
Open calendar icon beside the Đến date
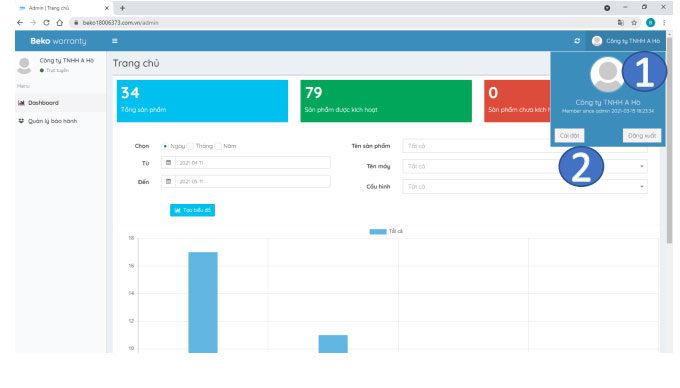[168, 182]
